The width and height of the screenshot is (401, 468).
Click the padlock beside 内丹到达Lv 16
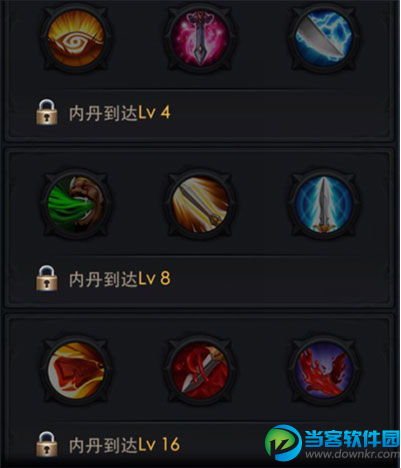coord(47,444)
